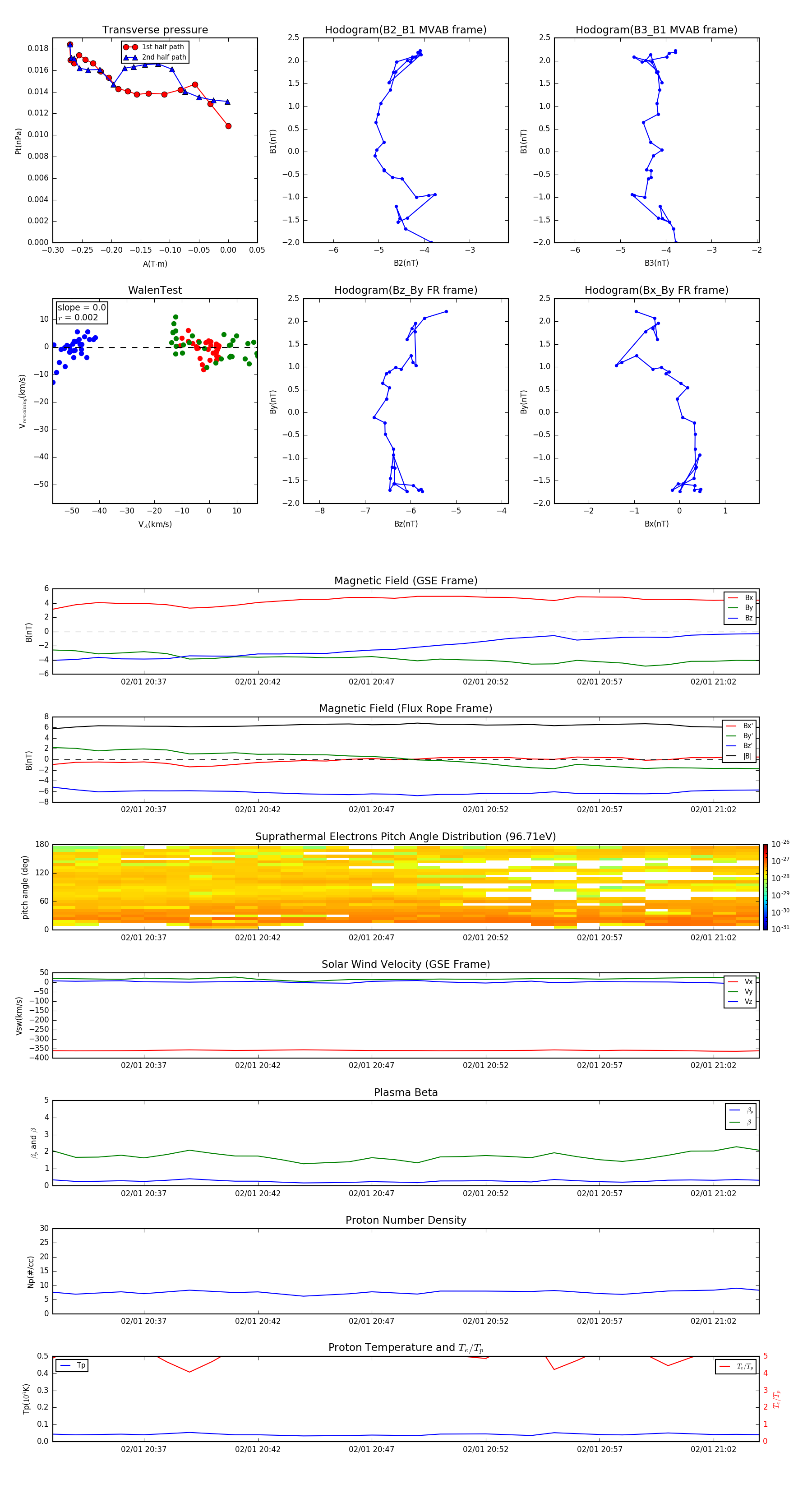The height and width of the screenshot is (1489, 812).
Task: Click the pitch angle color scale bar
Action: tap(765, 887)
